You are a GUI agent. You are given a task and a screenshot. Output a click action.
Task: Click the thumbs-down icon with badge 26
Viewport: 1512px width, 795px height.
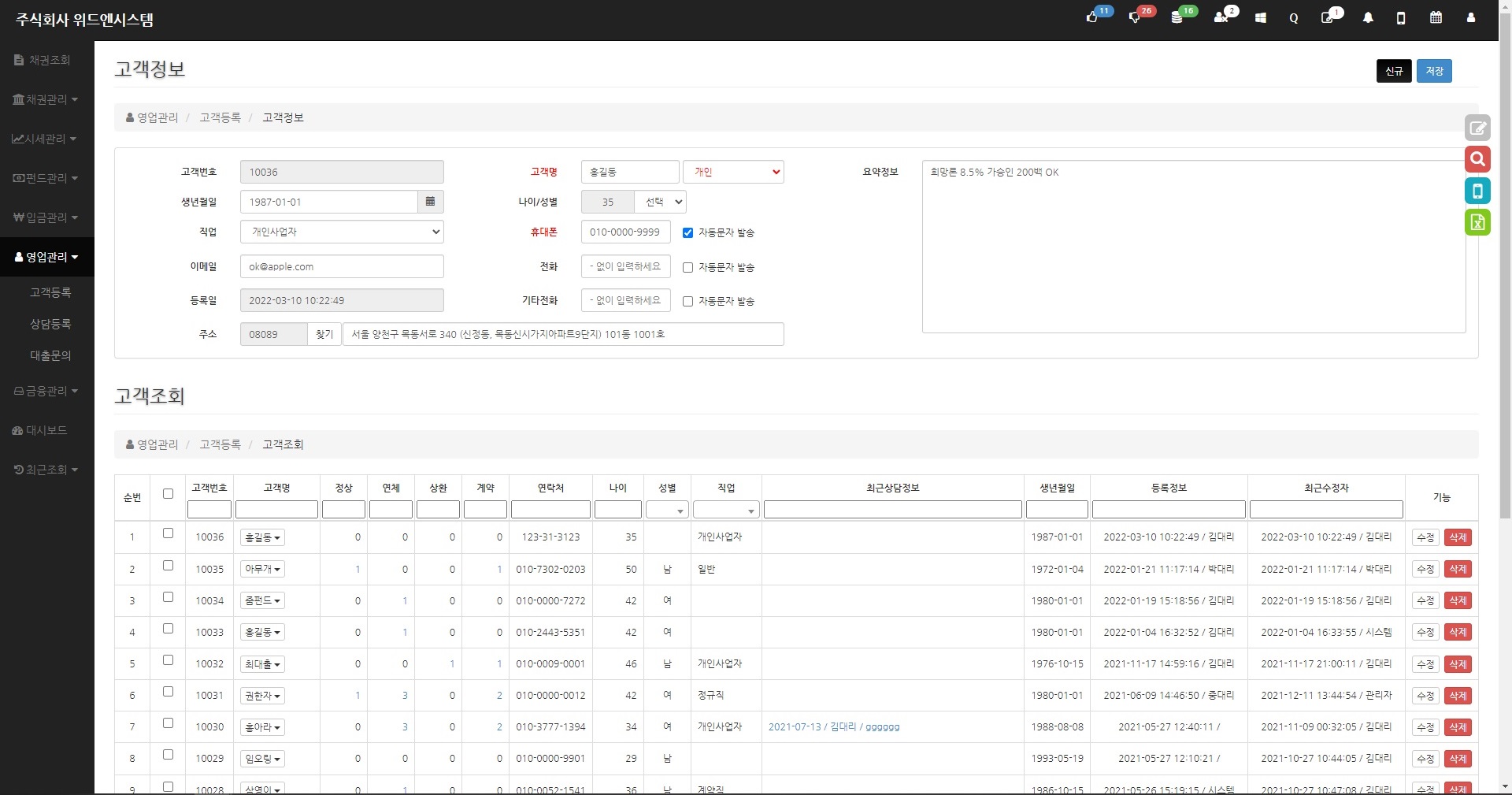(x=1135, y=17)
